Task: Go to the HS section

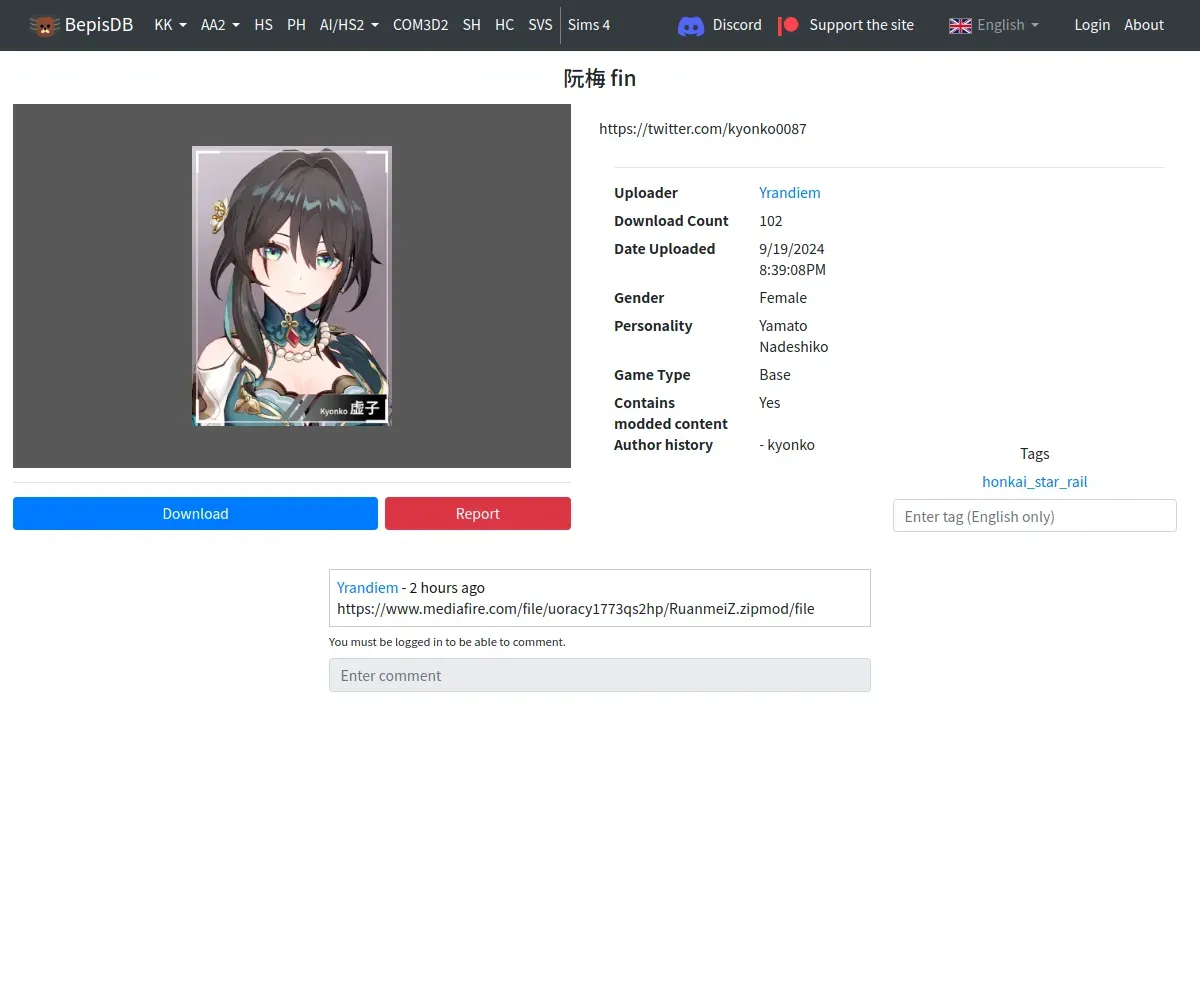Action: [263, 25]
